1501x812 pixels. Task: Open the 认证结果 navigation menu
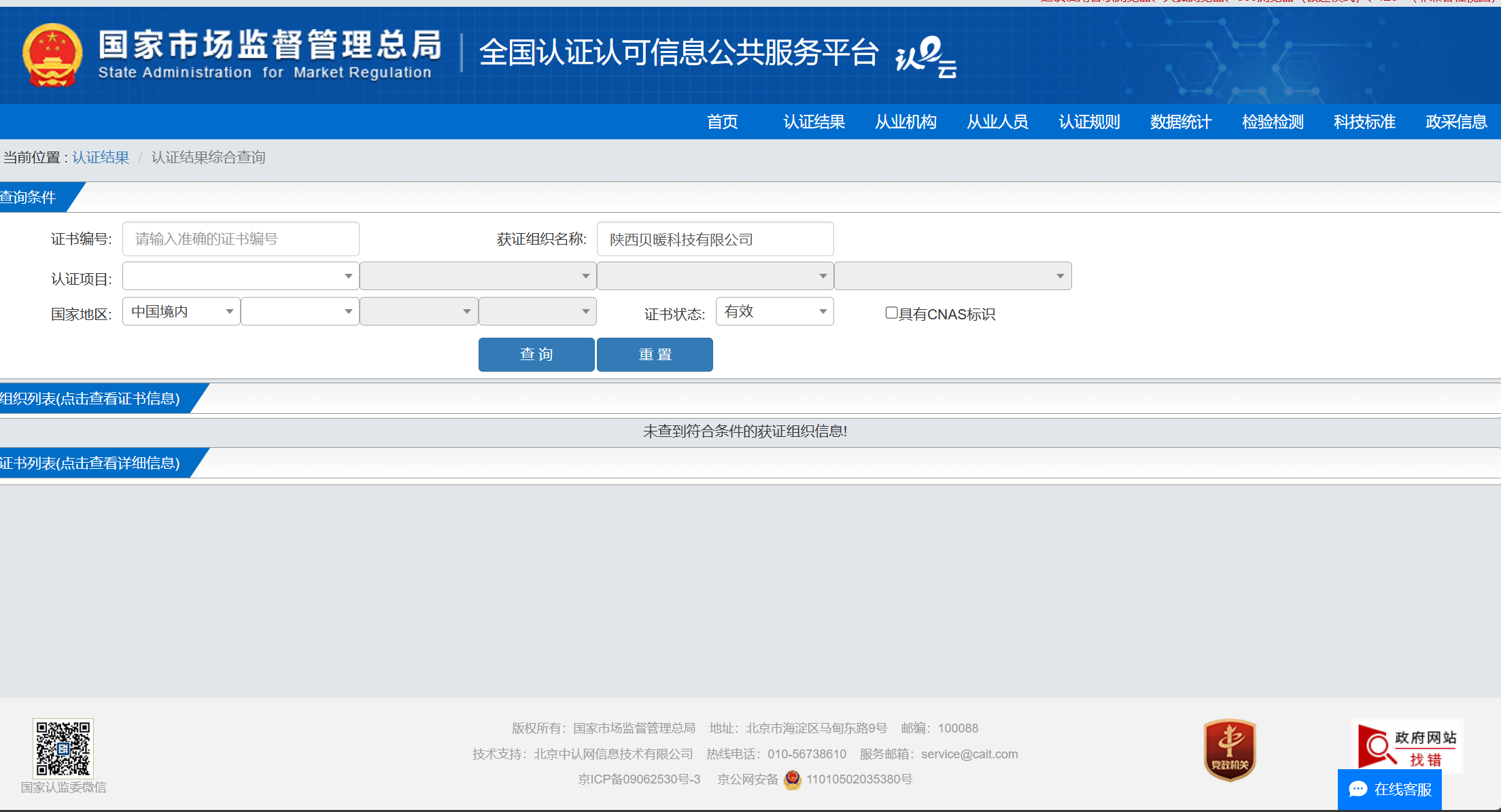point(814,122)
